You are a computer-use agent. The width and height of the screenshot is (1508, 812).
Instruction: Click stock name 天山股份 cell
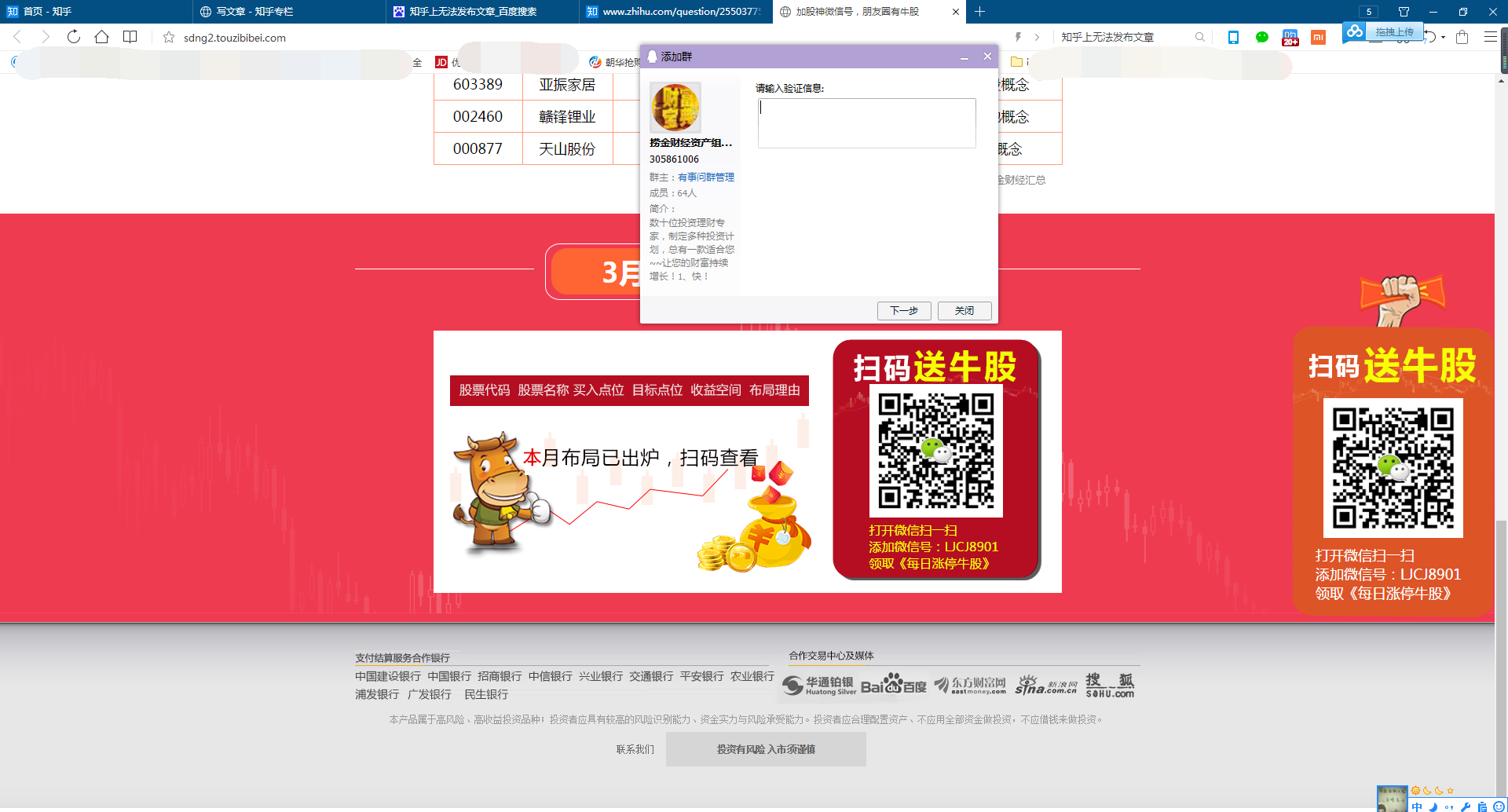567,149
